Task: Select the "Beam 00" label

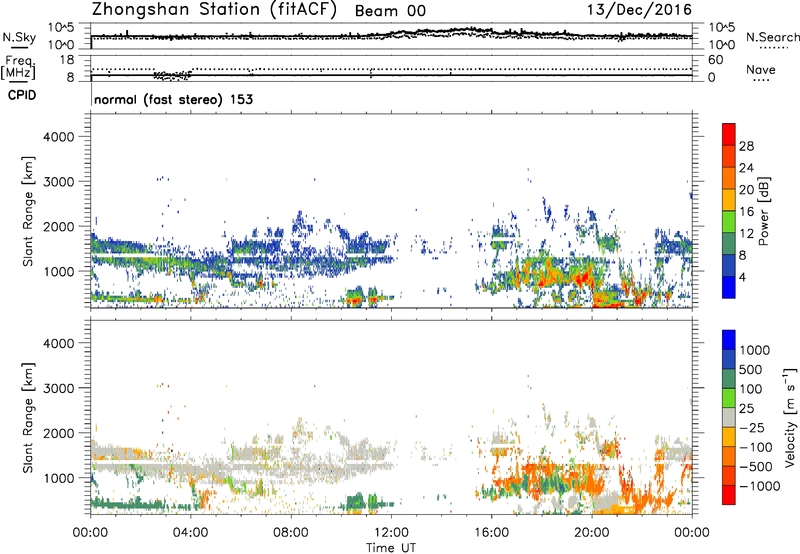Action: pos(390,11)
